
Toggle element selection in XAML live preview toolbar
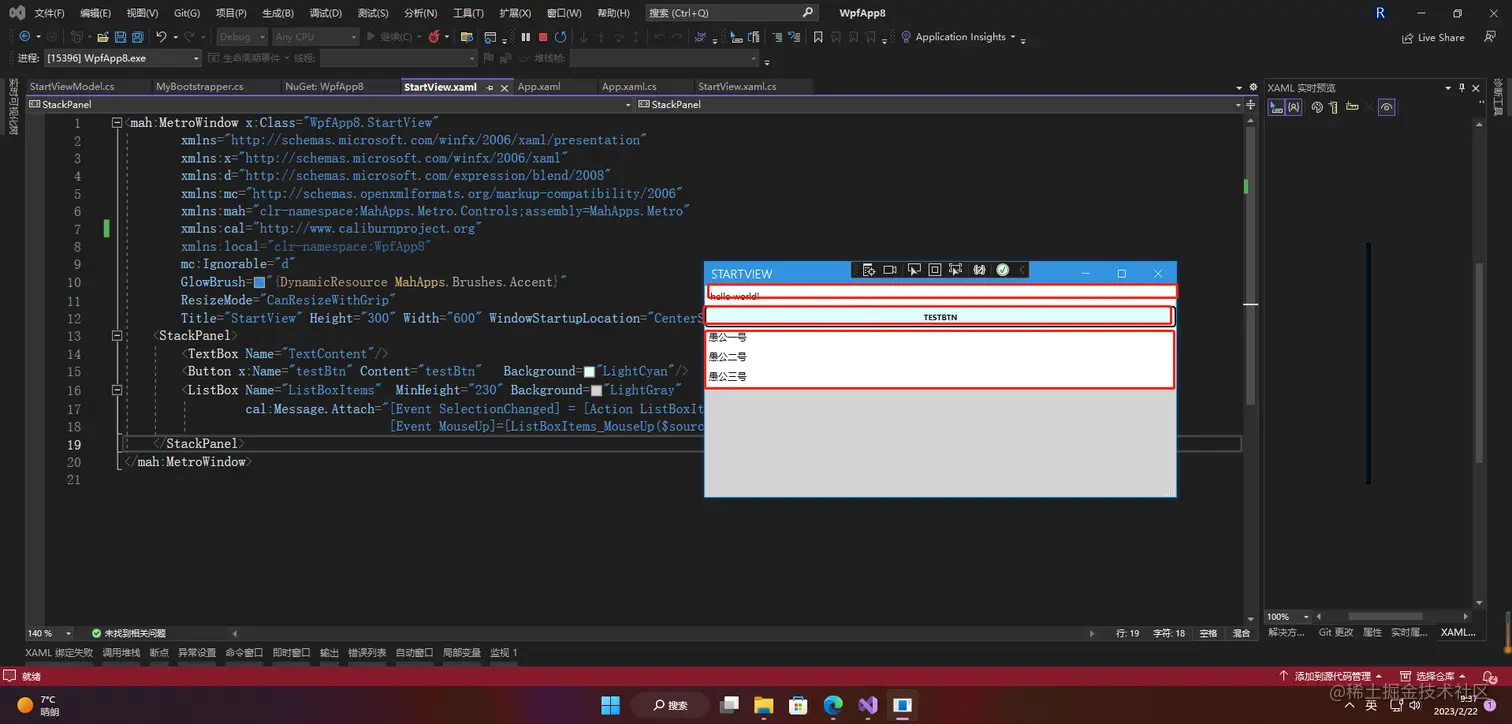point(1277,107)
